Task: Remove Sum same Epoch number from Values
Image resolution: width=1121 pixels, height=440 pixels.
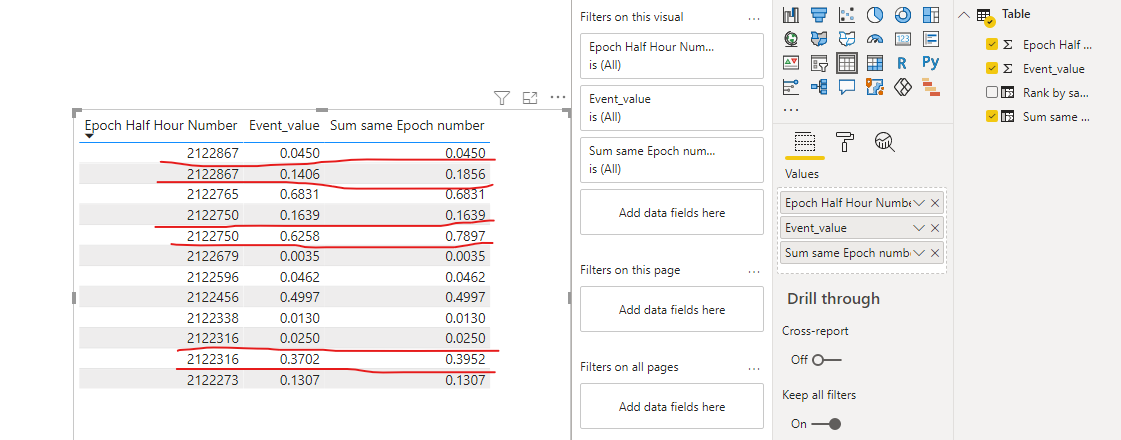Action: (934, 253)
